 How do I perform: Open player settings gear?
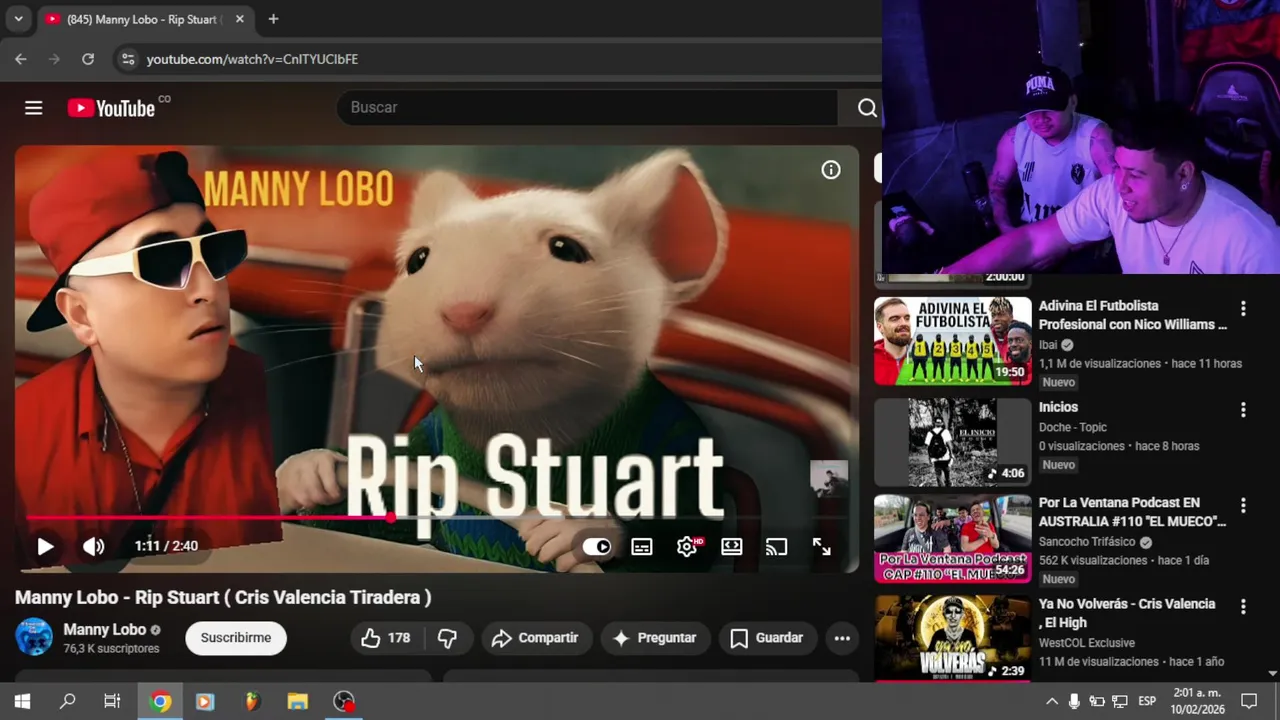(687, 546)
